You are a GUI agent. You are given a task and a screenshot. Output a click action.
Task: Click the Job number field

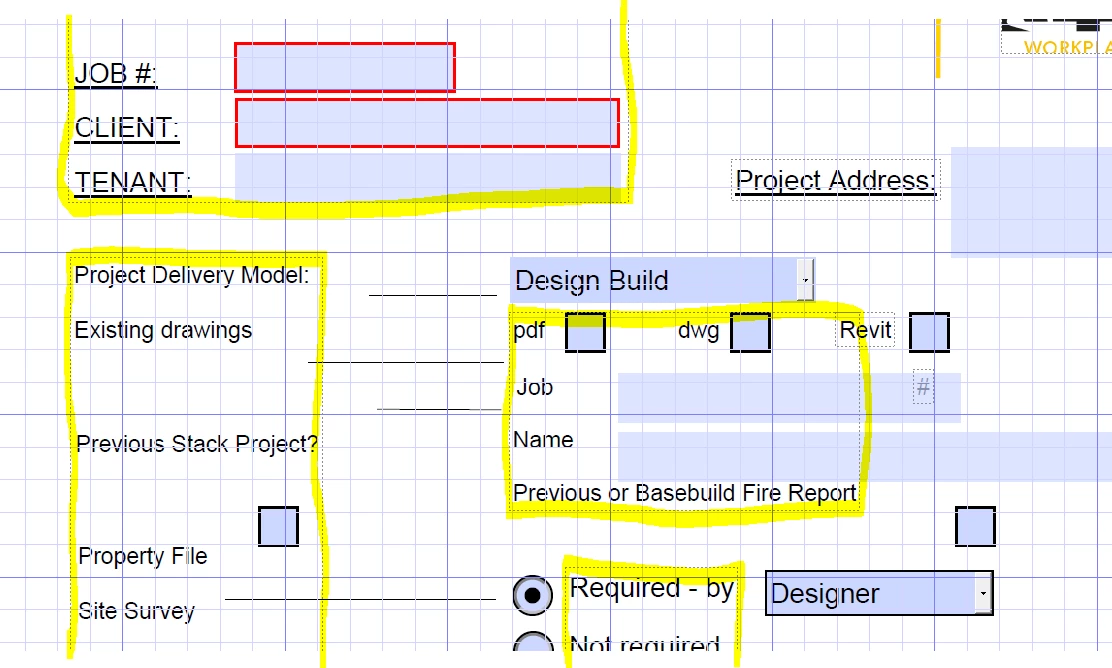[x=789, y=398]
